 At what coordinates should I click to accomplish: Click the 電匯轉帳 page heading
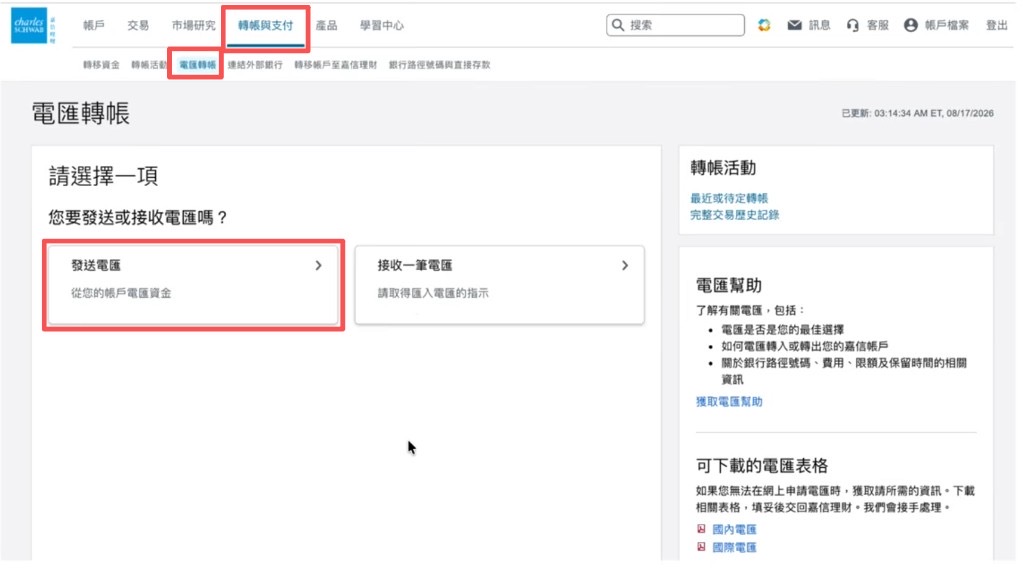click(81, 113)
